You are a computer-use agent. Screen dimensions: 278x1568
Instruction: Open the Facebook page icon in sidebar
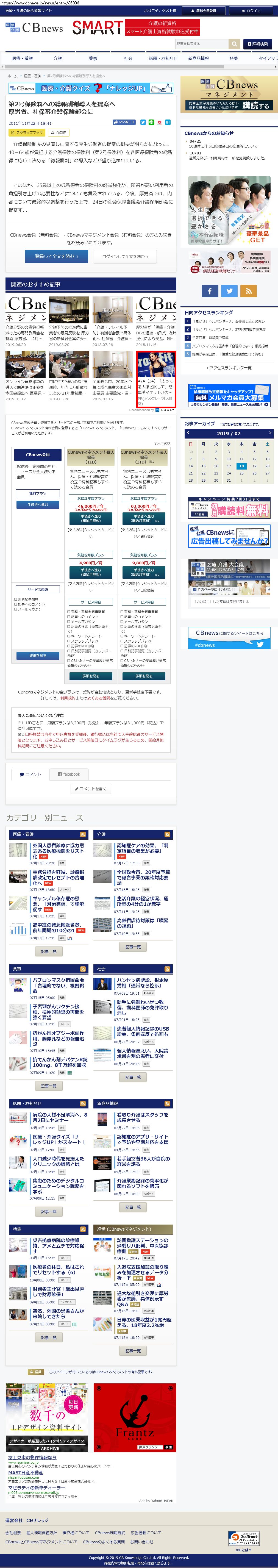pyautogui.click(x=209, y=291)
